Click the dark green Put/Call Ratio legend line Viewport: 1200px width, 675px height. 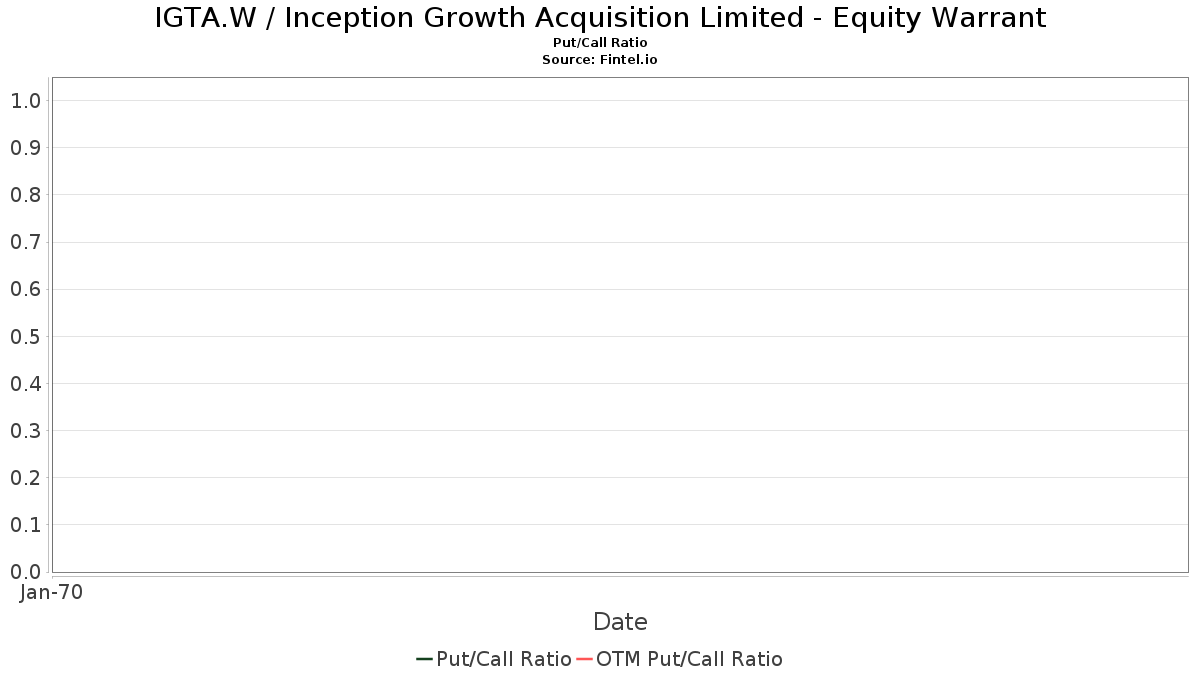tap(424, 659)
